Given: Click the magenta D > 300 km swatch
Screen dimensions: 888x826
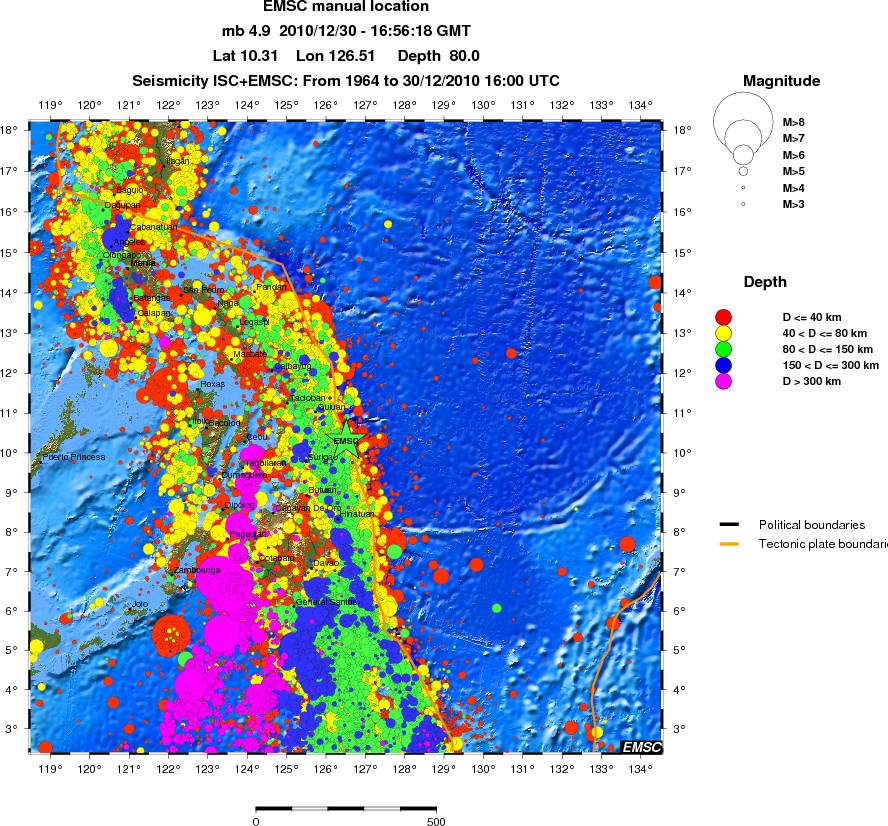Looking at the screenshot, I should (x=723, y=381).
